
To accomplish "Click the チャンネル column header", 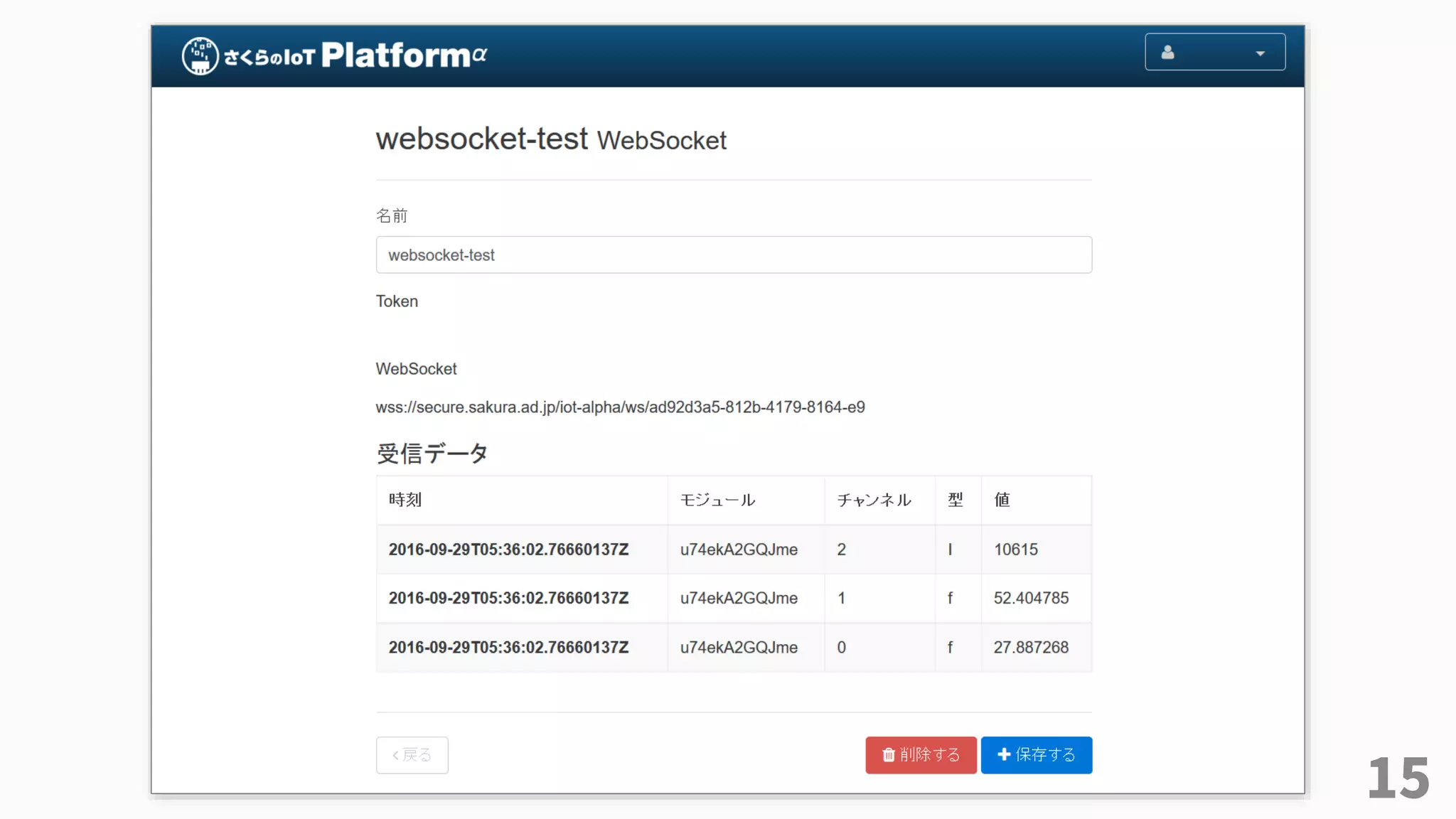I will pyautogui.click(x=874, y=500).
